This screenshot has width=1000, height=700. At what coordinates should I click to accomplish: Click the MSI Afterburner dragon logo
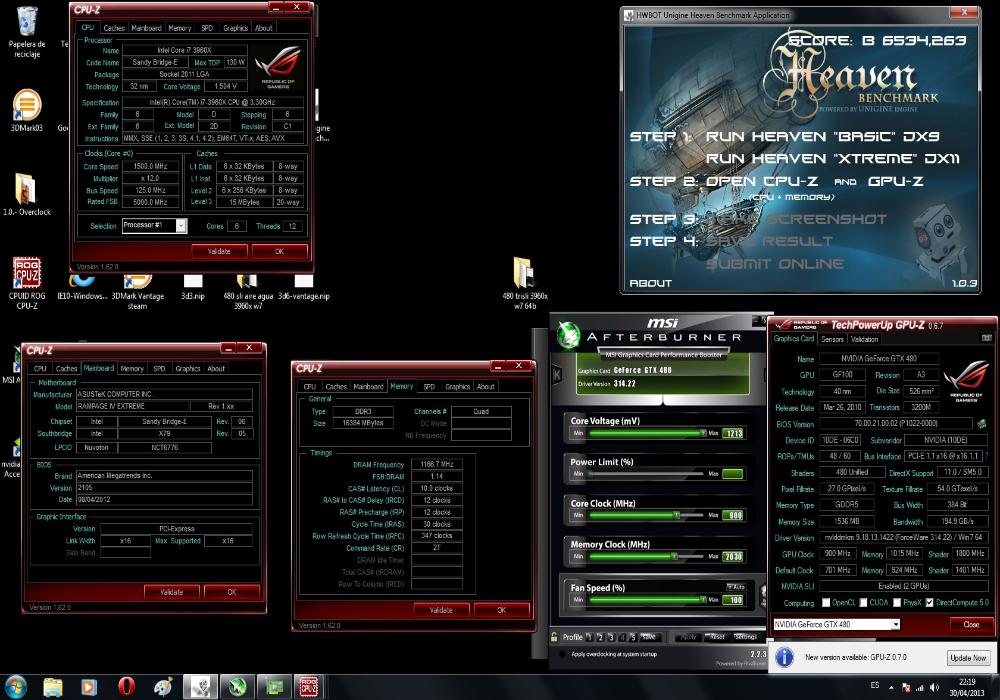568,335
